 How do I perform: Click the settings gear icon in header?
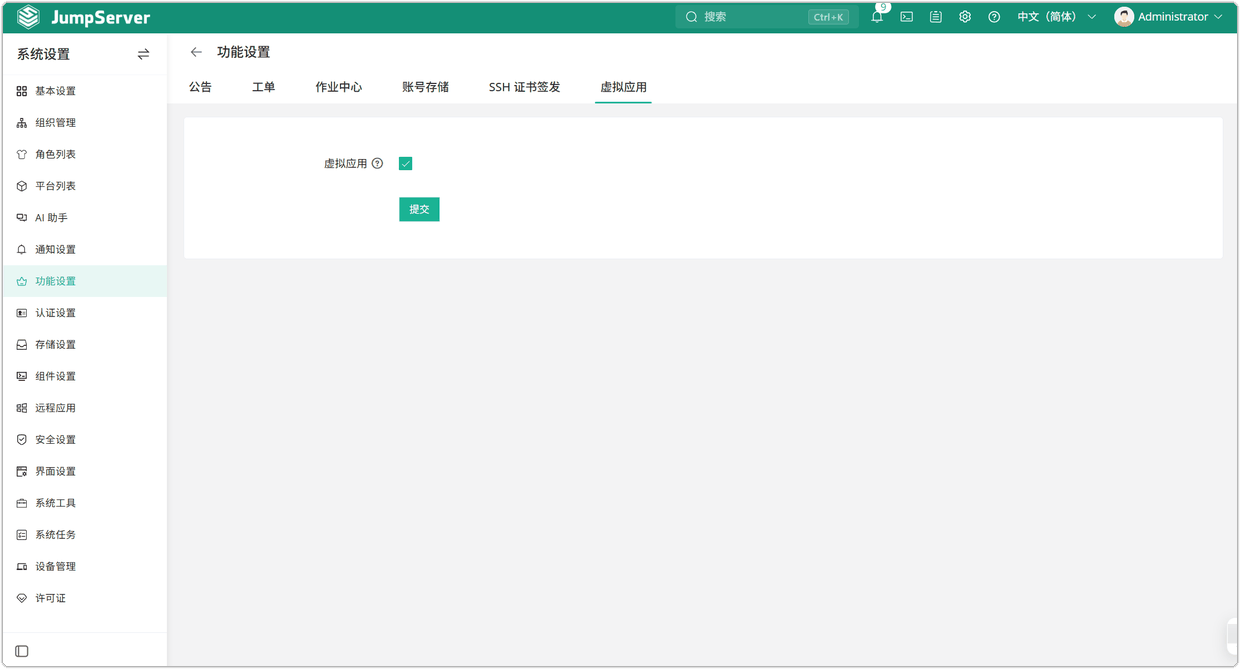coord(965,17)
